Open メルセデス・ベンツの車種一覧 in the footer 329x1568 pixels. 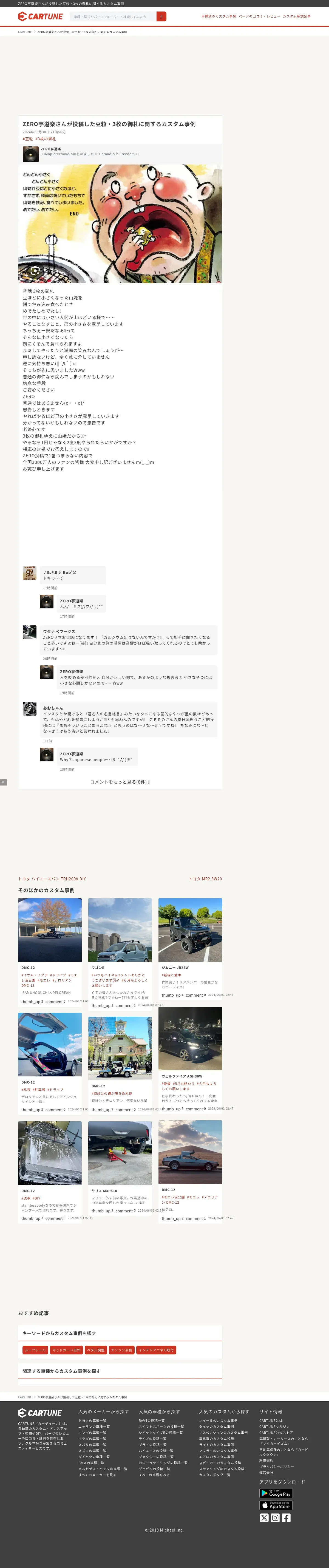pos(103,1469)
